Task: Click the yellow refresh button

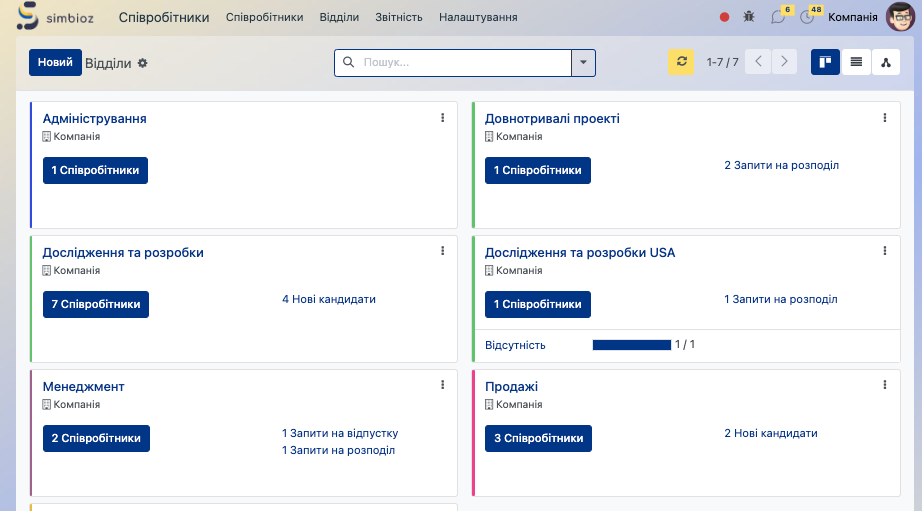Action: [682, 62]
